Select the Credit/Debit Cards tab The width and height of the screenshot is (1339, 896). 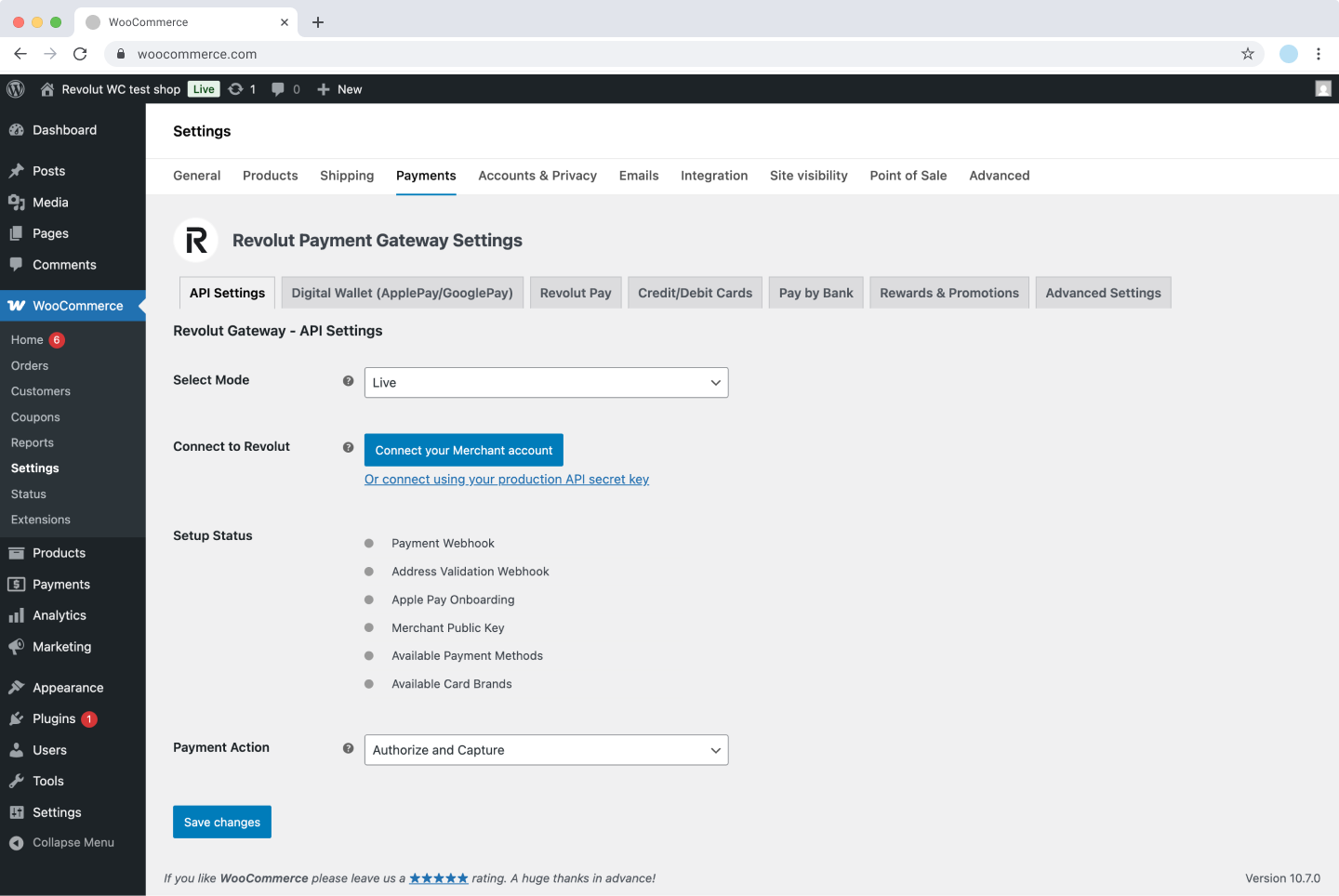pyautogui.click(x=696, y=293)
